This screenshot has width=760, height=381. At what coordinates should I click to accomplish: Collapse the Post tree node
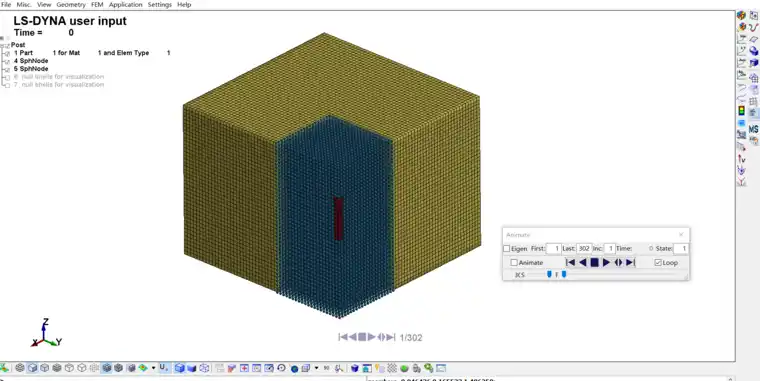click(x=3, y=45)
